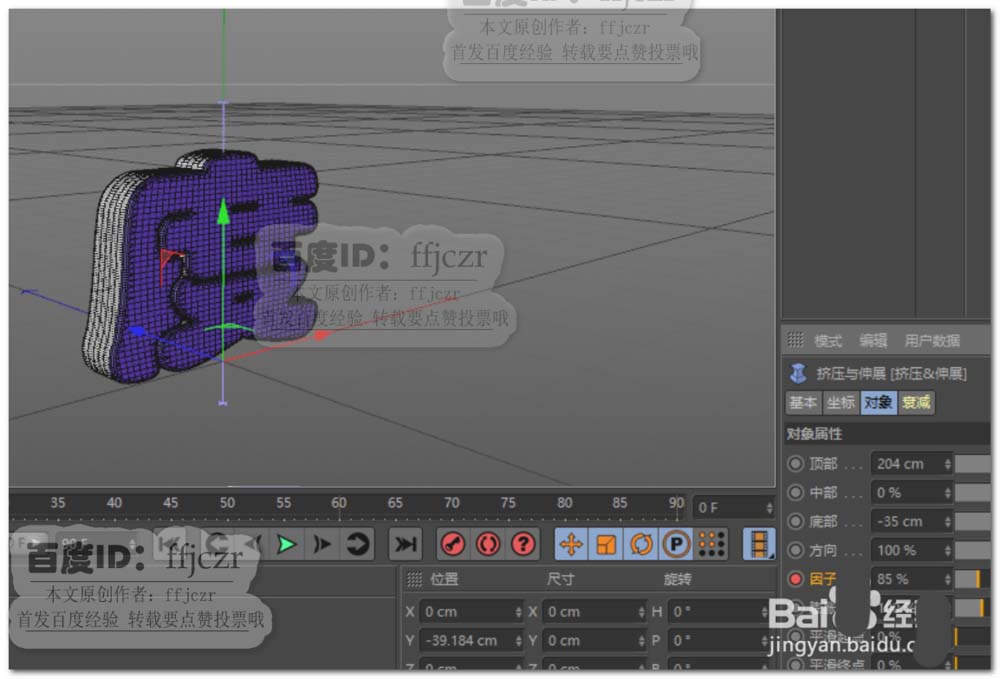
Task: Open the 模式 menu
Action: pos(828,341)
